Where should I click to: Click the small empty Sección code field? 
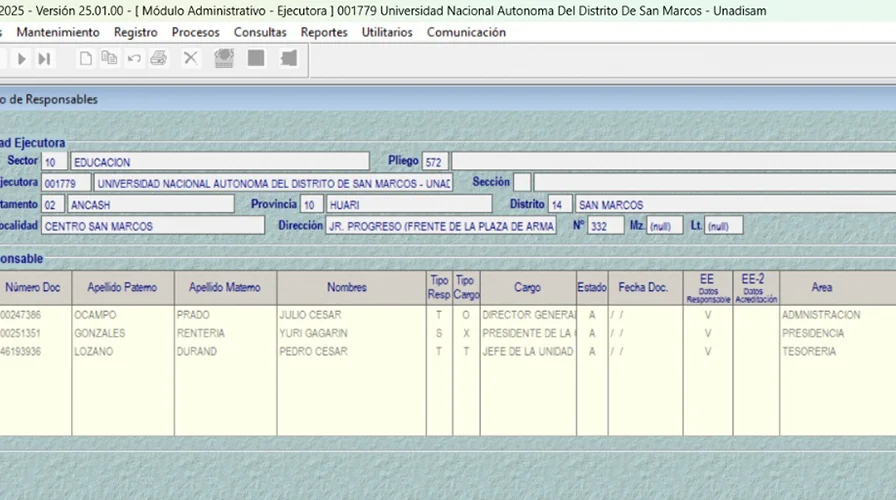pos(522,183)
